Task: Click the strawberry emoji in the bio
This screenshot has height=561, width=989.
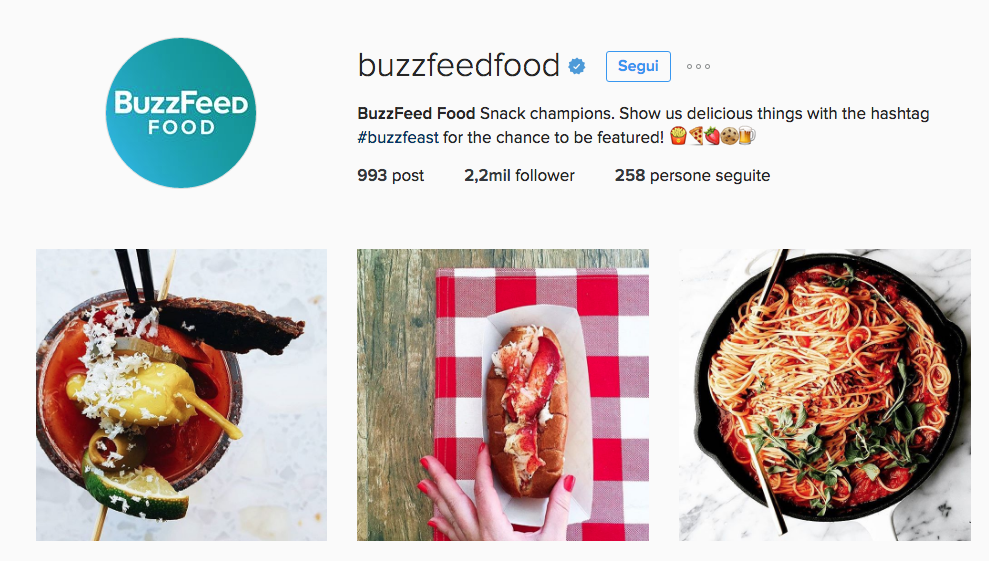Action: (x=712, y=136)
